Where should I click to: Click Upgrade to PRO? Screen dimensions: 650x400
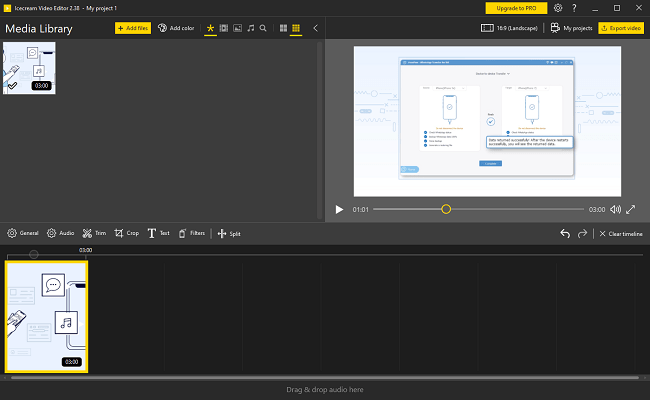click(x=516, y=8)
